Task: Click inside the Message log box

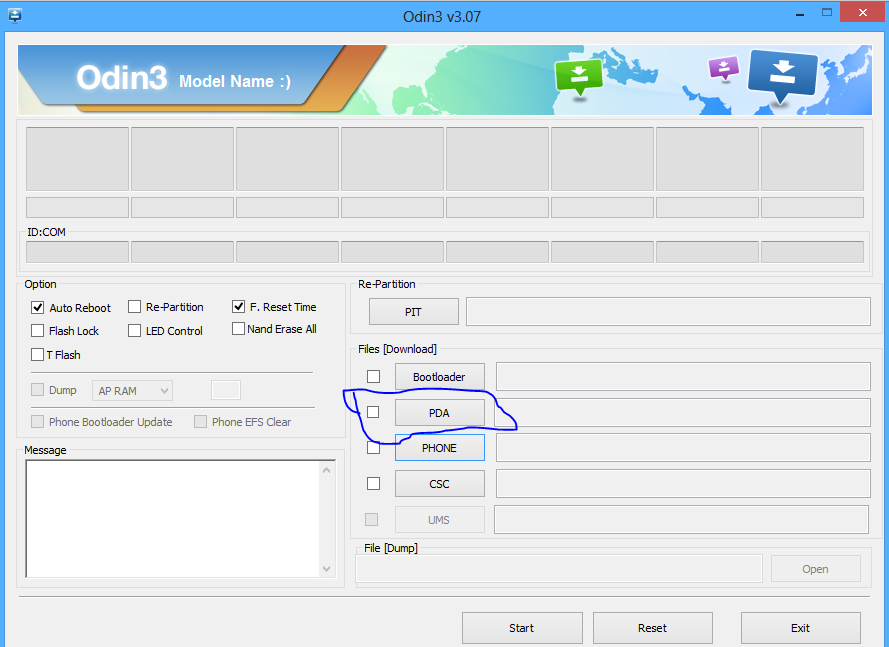Action: [x=173, y=519]
